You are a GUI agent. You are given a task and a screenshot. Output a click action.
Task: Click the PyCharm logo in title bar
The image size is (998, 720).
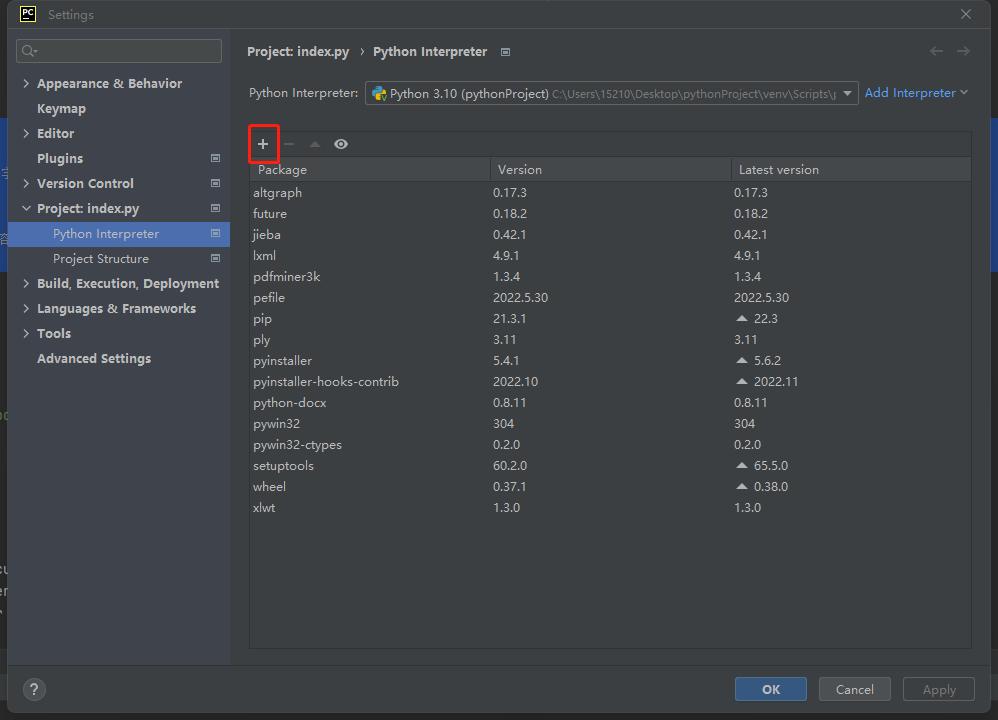pos(28,14)
